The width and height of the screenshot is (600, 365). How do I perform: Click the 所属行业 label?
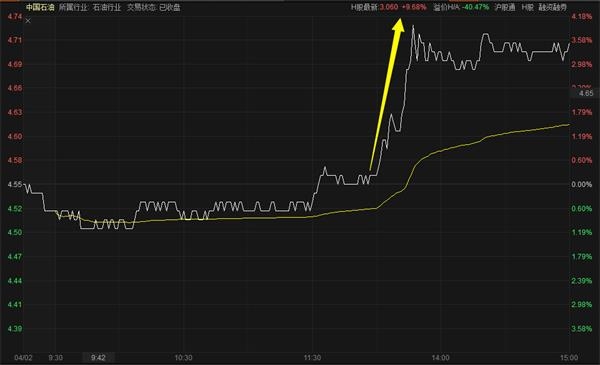coord(73,7)
